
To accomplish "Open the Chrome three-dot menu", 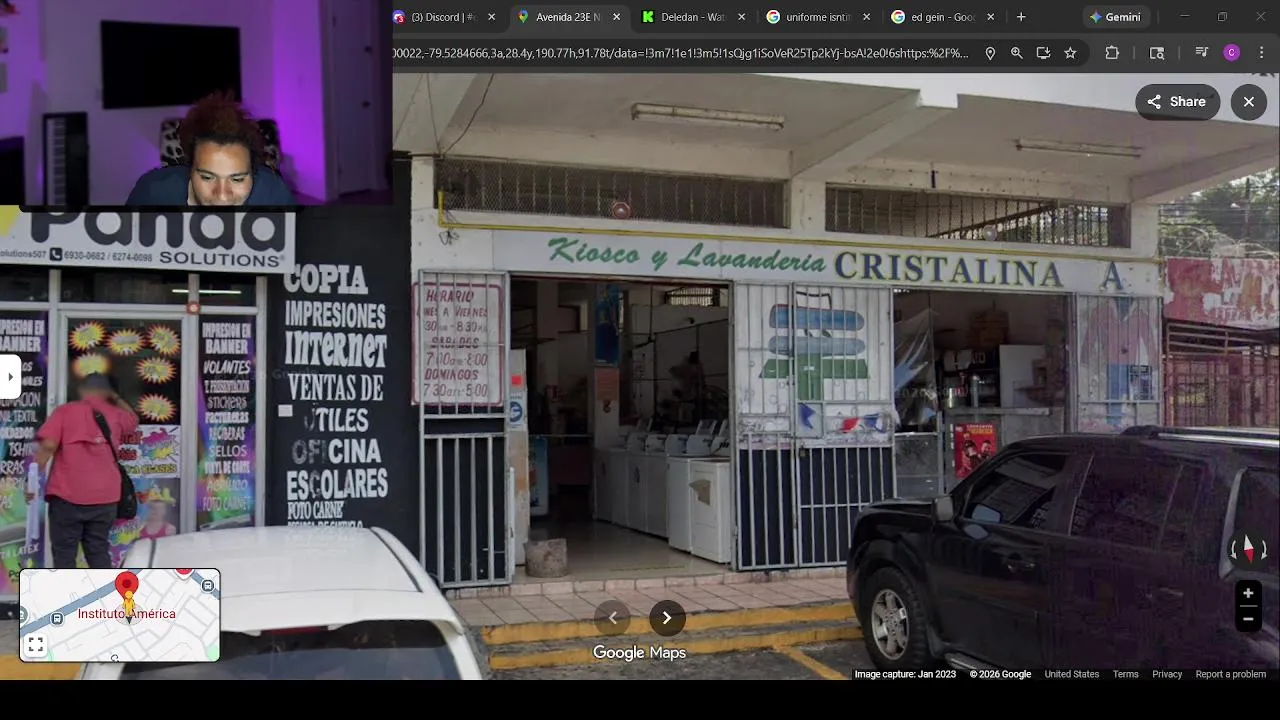I will pyautogui.click(x=1261, y=53).
